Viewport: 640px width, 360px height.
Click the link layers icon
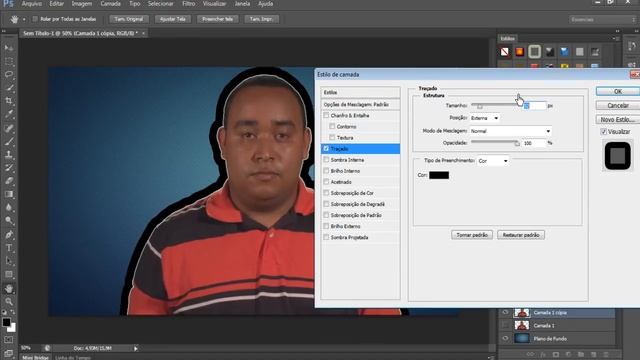click(530, 354)
